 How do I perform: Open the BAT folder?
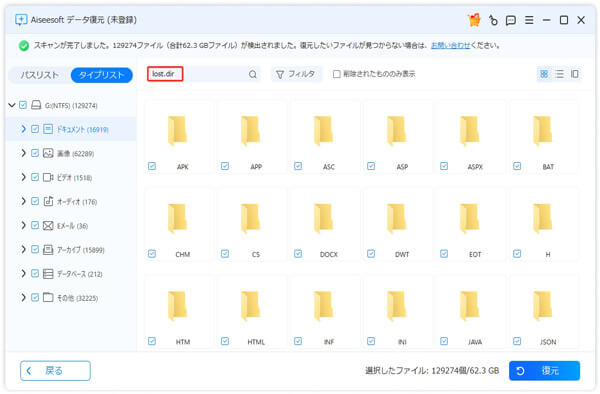[543, 131]
